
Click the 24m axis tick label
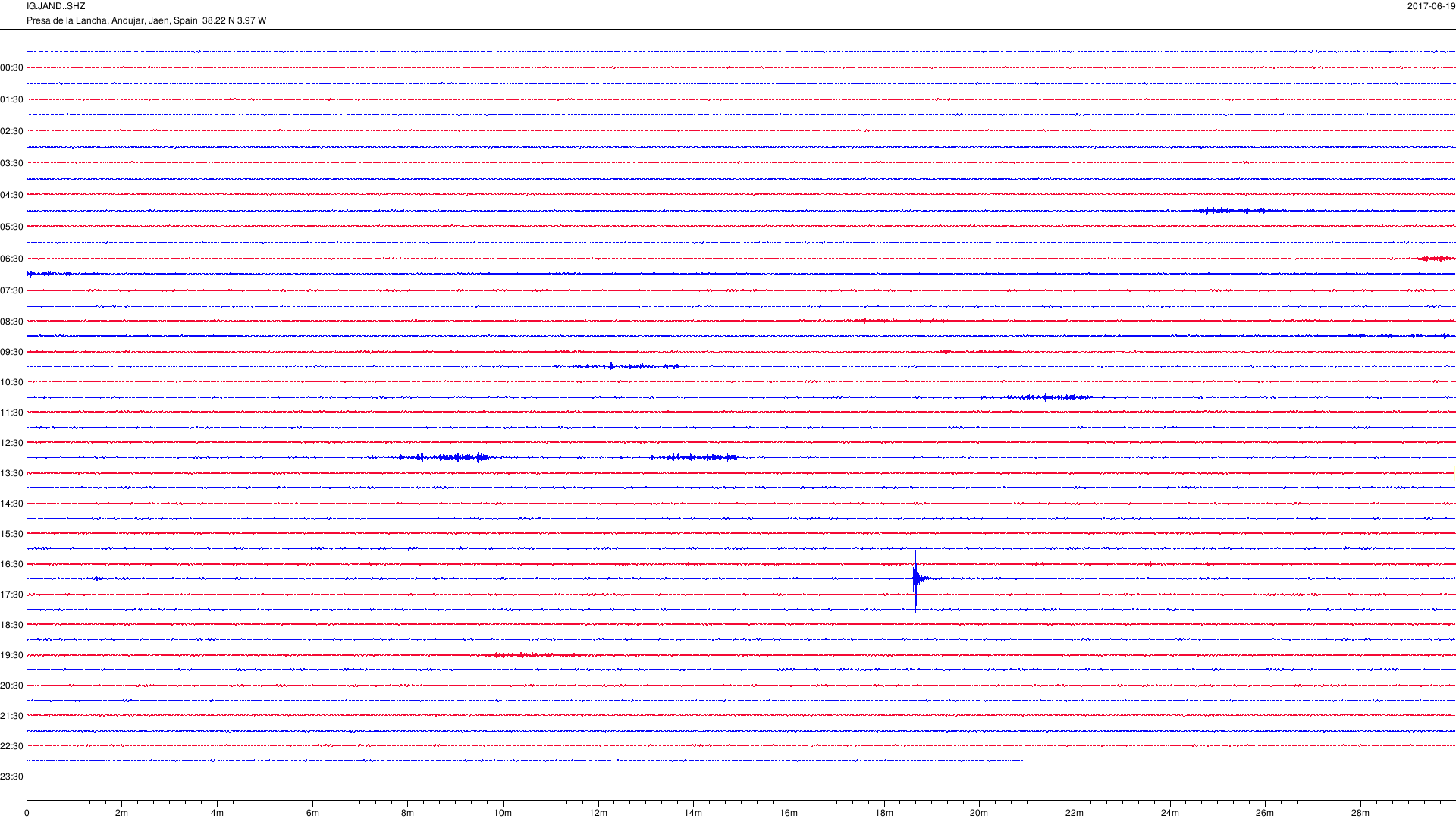pos(1170,814)
